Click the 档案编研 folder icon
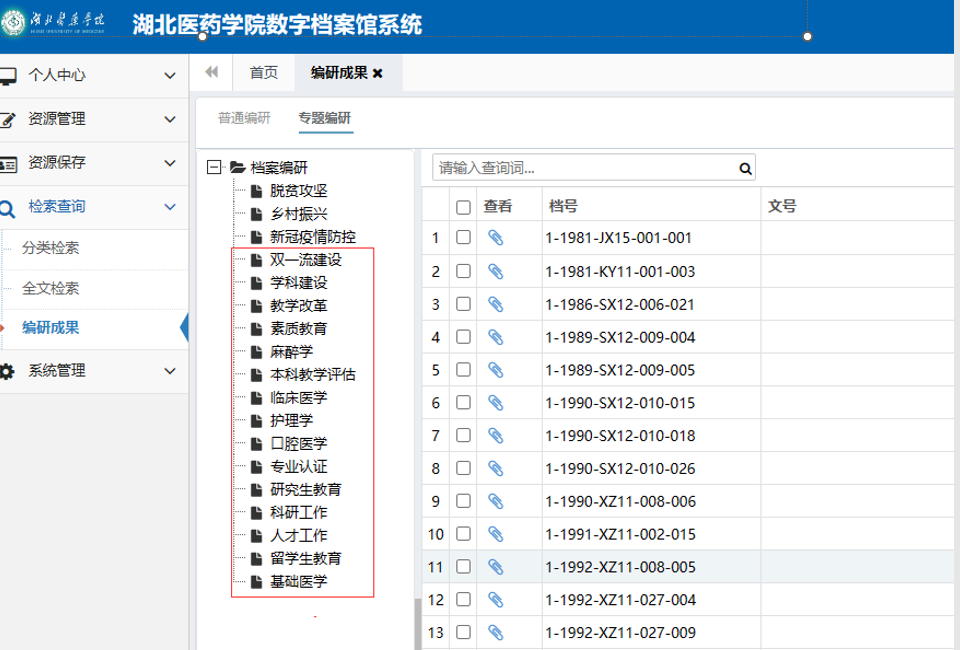Screen dimensions: 960x650 click(x=237, y=168)
